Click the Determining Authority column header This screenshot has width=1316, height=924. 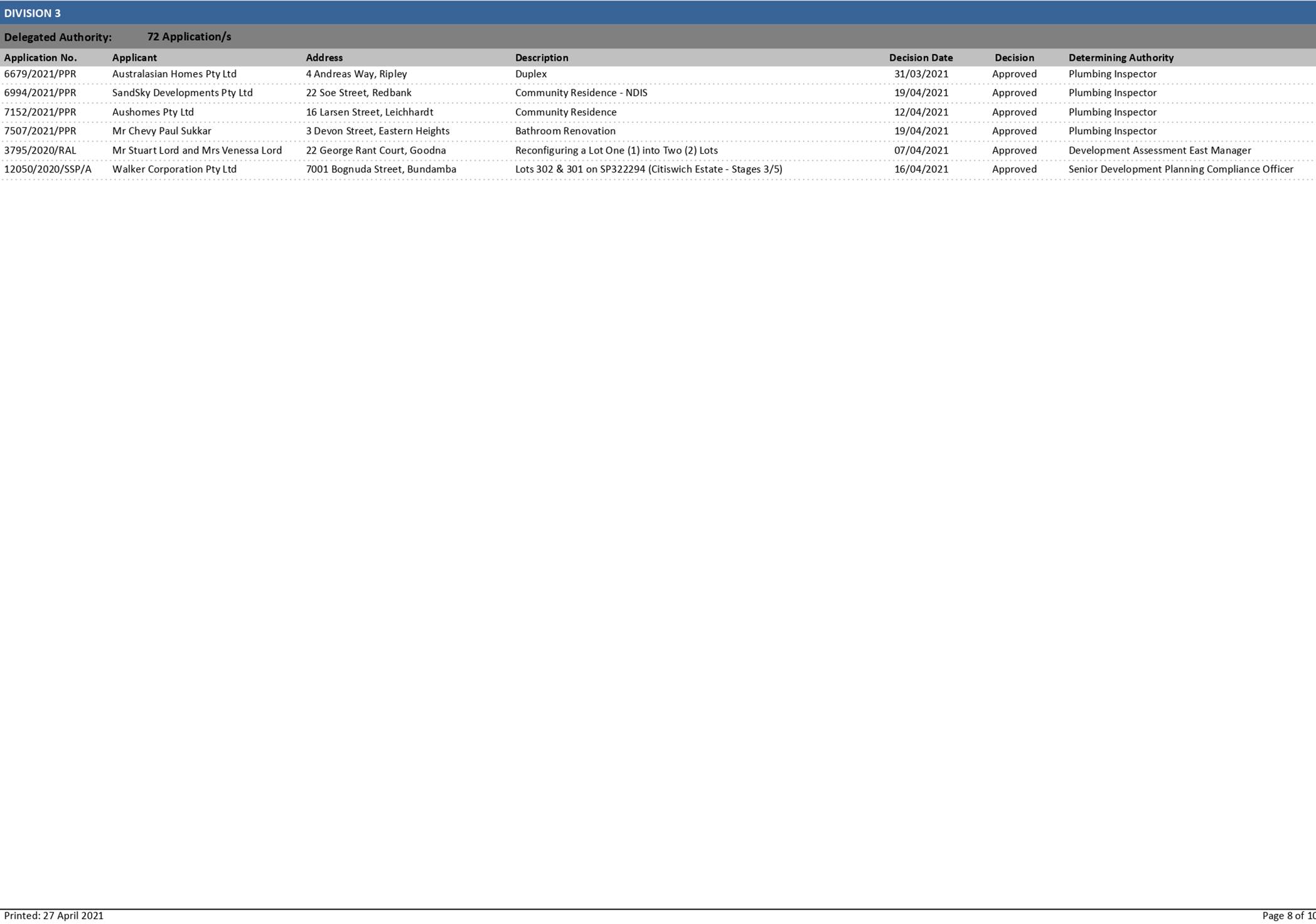pyautogui.click(x=1121, y=57)
